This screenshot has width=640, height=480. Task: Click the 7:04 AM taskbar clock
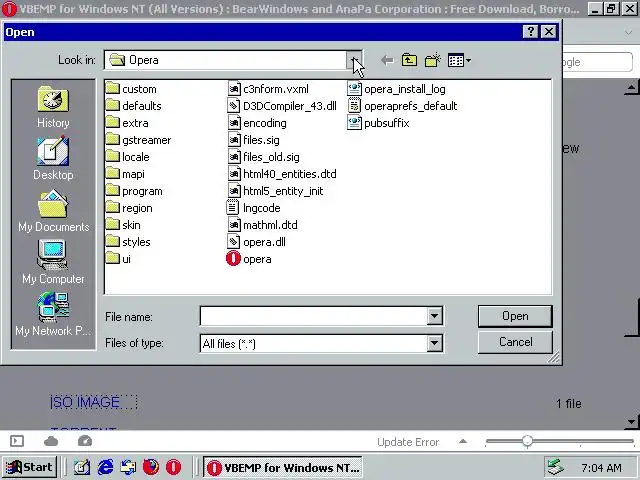tap(601, 468)
